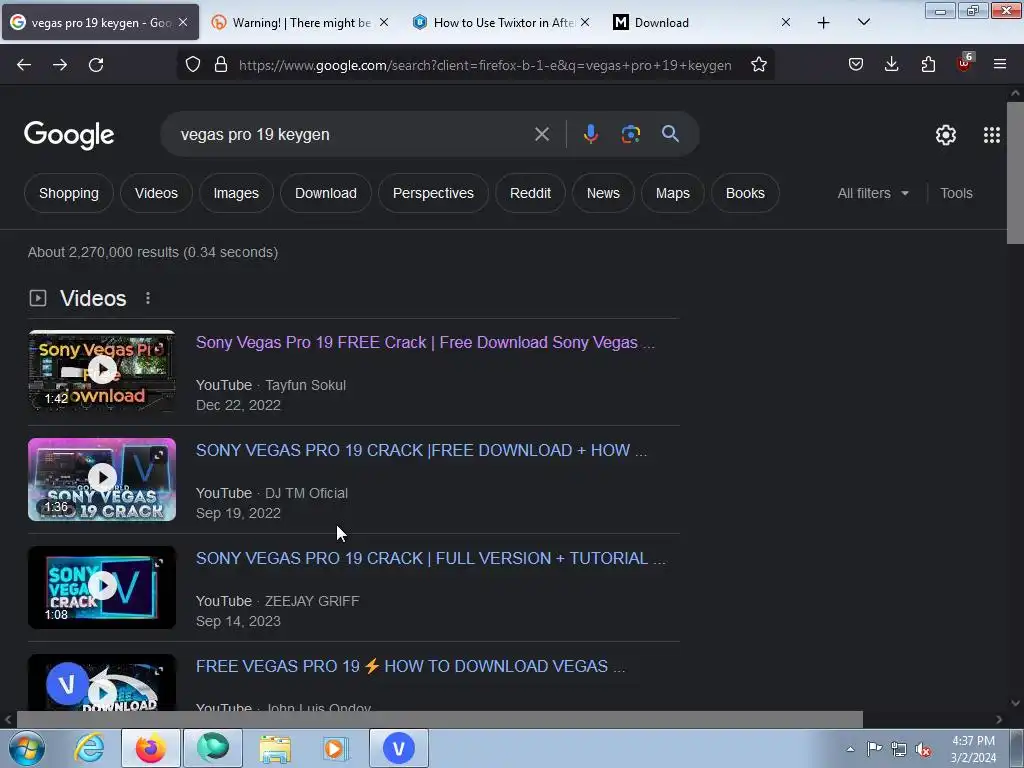This screenshot has height=768, width=1024.
Task: Open the tracking protection shield icon
Action: 193,65
